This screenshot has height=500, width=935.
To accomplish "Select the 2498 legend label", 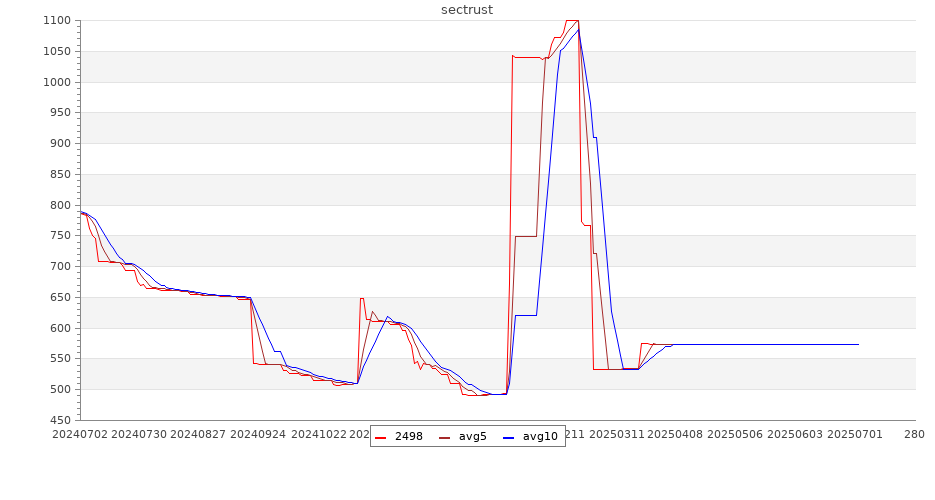I will 408,436.
